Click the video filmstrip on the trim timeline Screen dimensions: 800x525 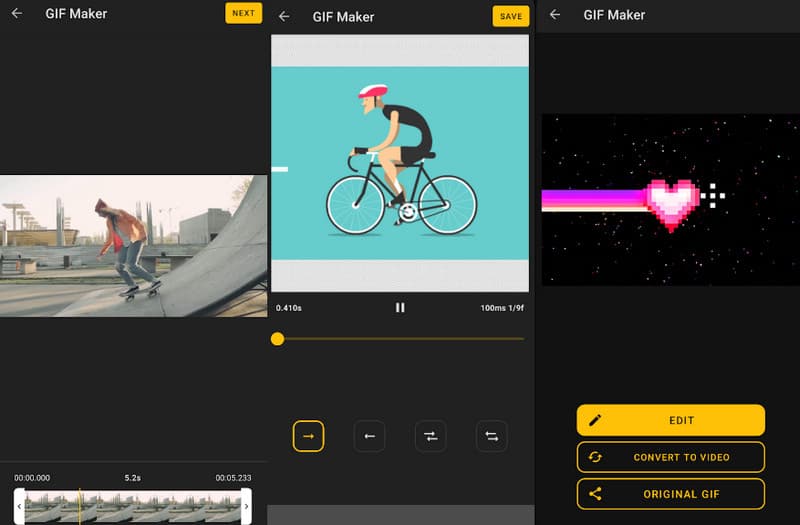[x=133, y=507]
